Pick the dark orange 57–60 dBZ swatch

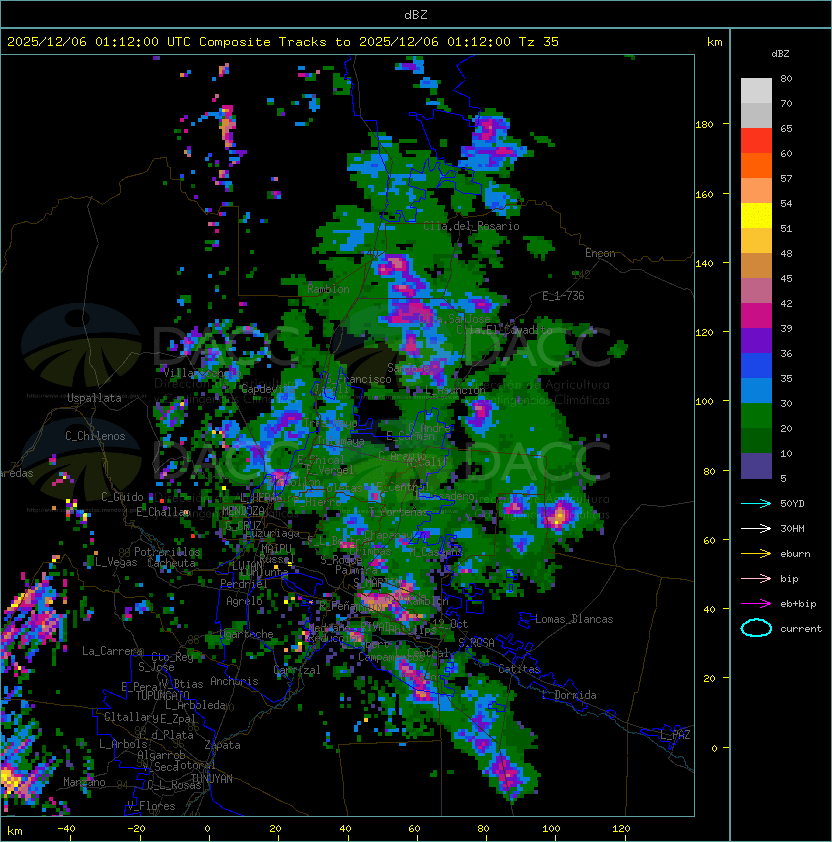(756, 165)
